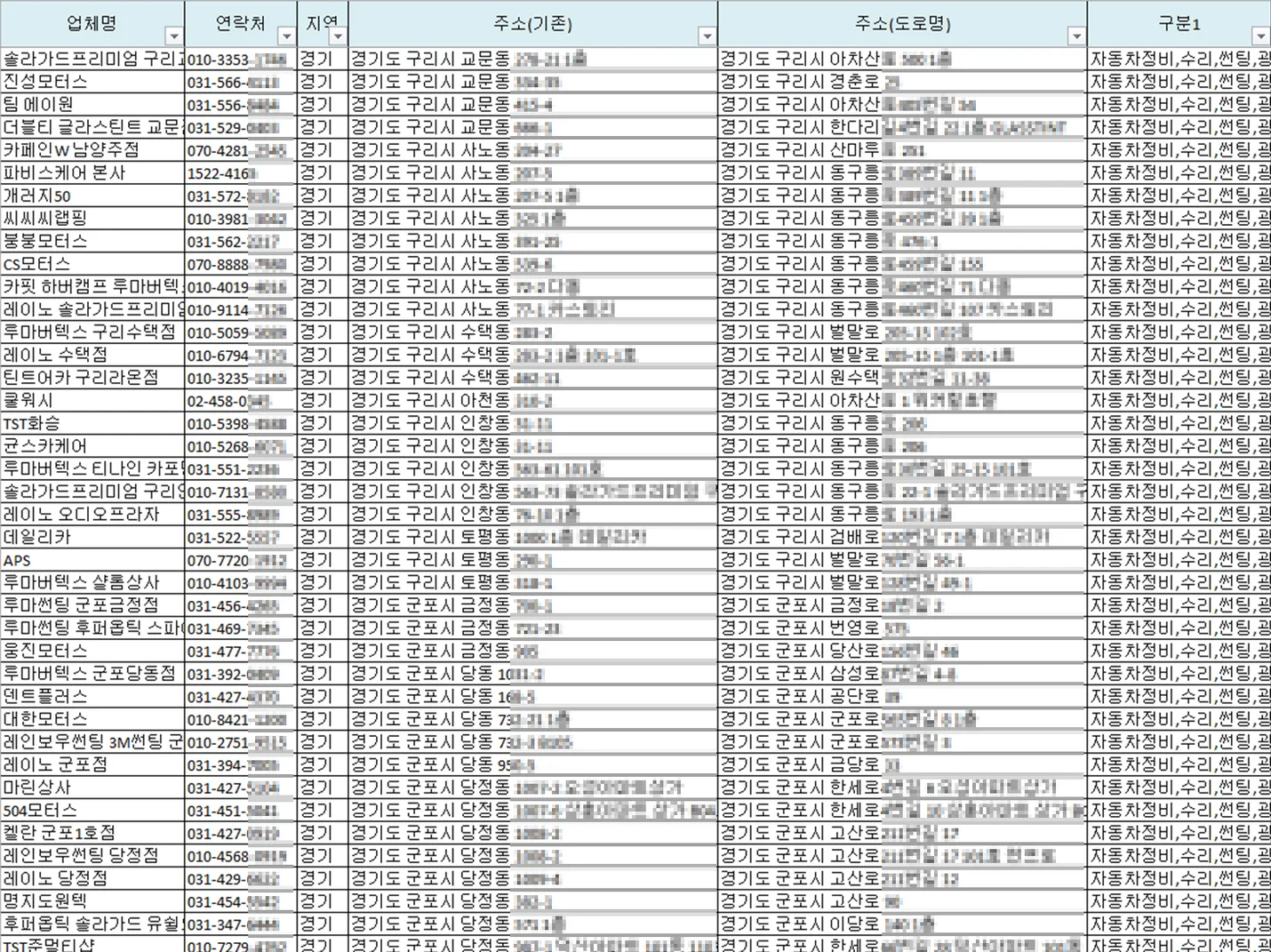Select the APS company cell

92,560
